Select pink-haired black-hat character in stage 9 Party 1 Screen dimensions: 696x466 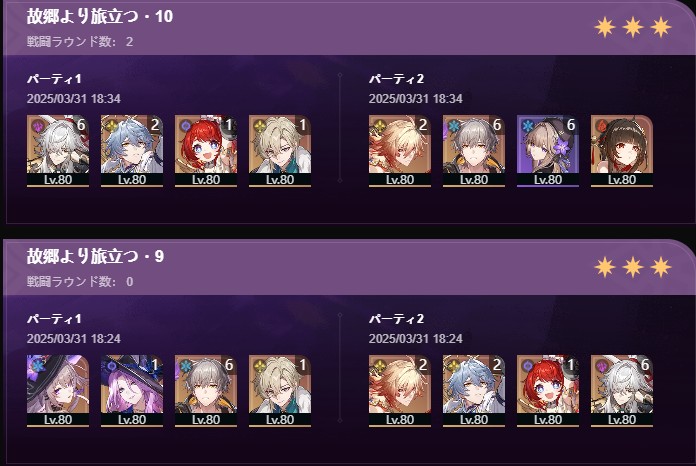(x=132, y=391)
